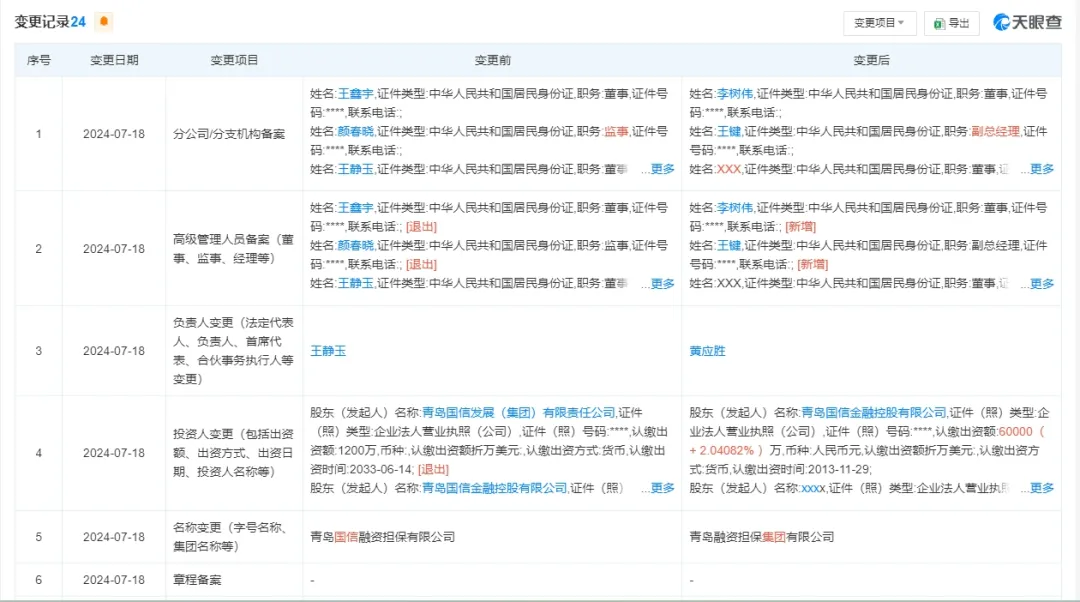Click 负责人变更 cell in row 3

tap(233, 351)
